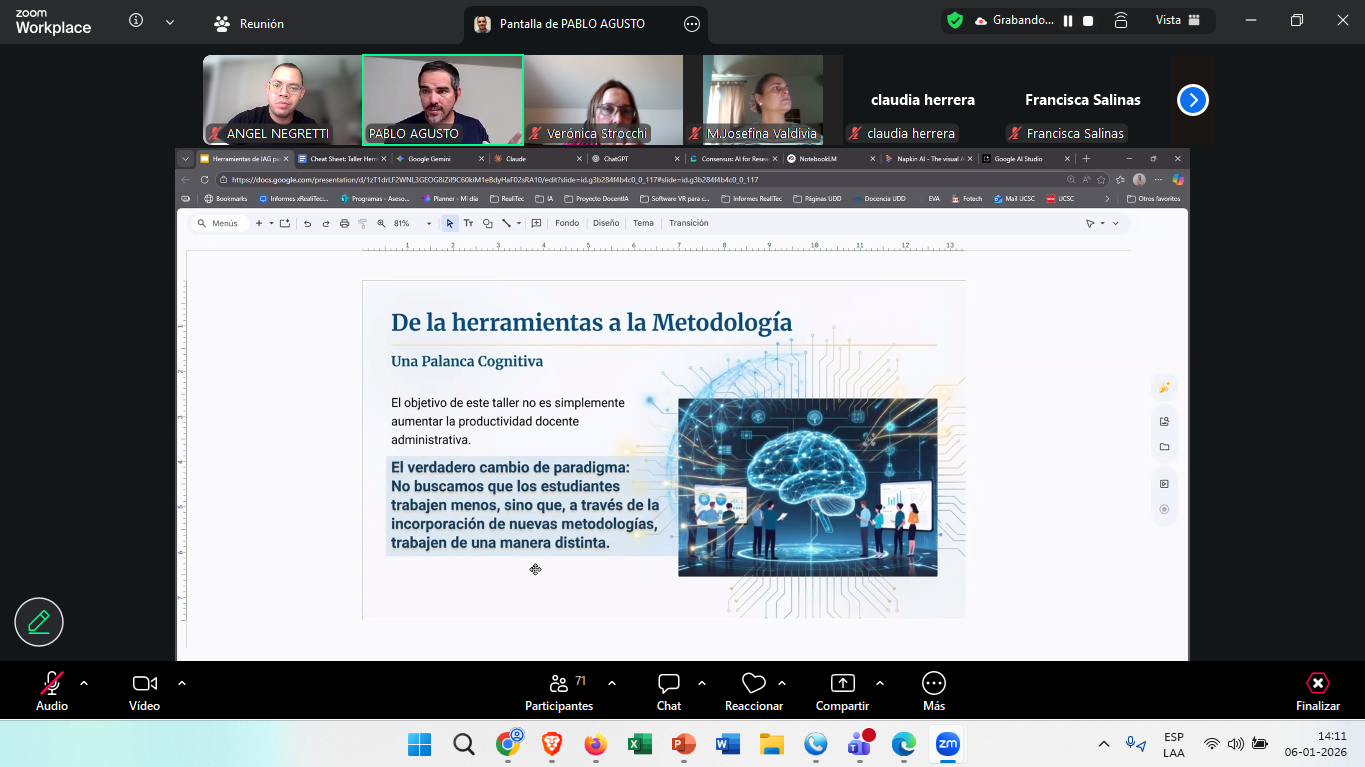Expand audio options arrow
The image size is (1365, 767).
tap(84, 683)
